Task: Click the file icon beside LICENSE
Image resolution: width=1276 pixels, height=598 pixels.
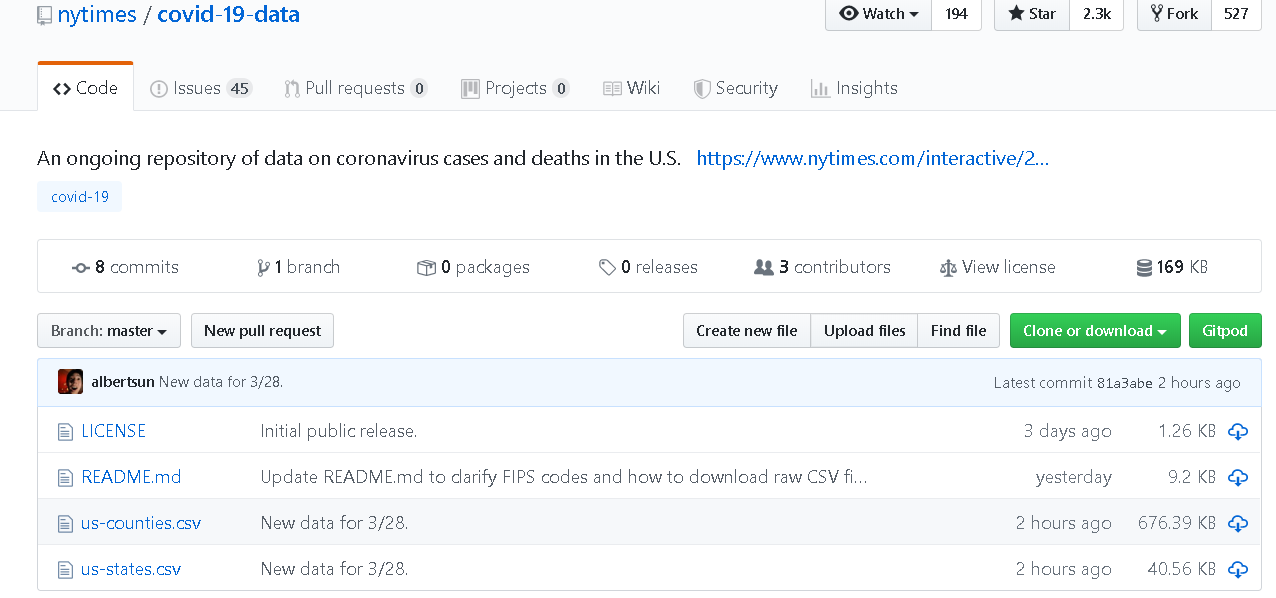Action: (65, 432)
